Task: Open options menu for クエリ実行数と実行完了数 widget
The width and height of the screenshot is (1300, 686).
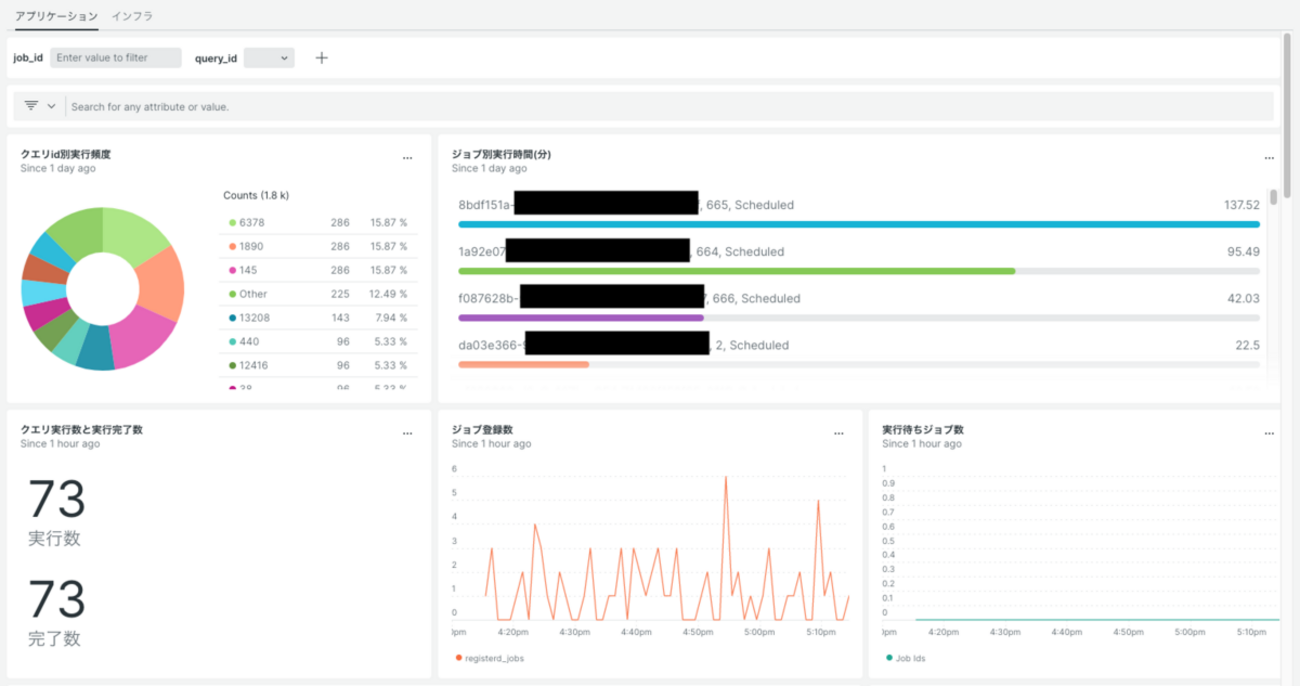Action: (407, 433)
